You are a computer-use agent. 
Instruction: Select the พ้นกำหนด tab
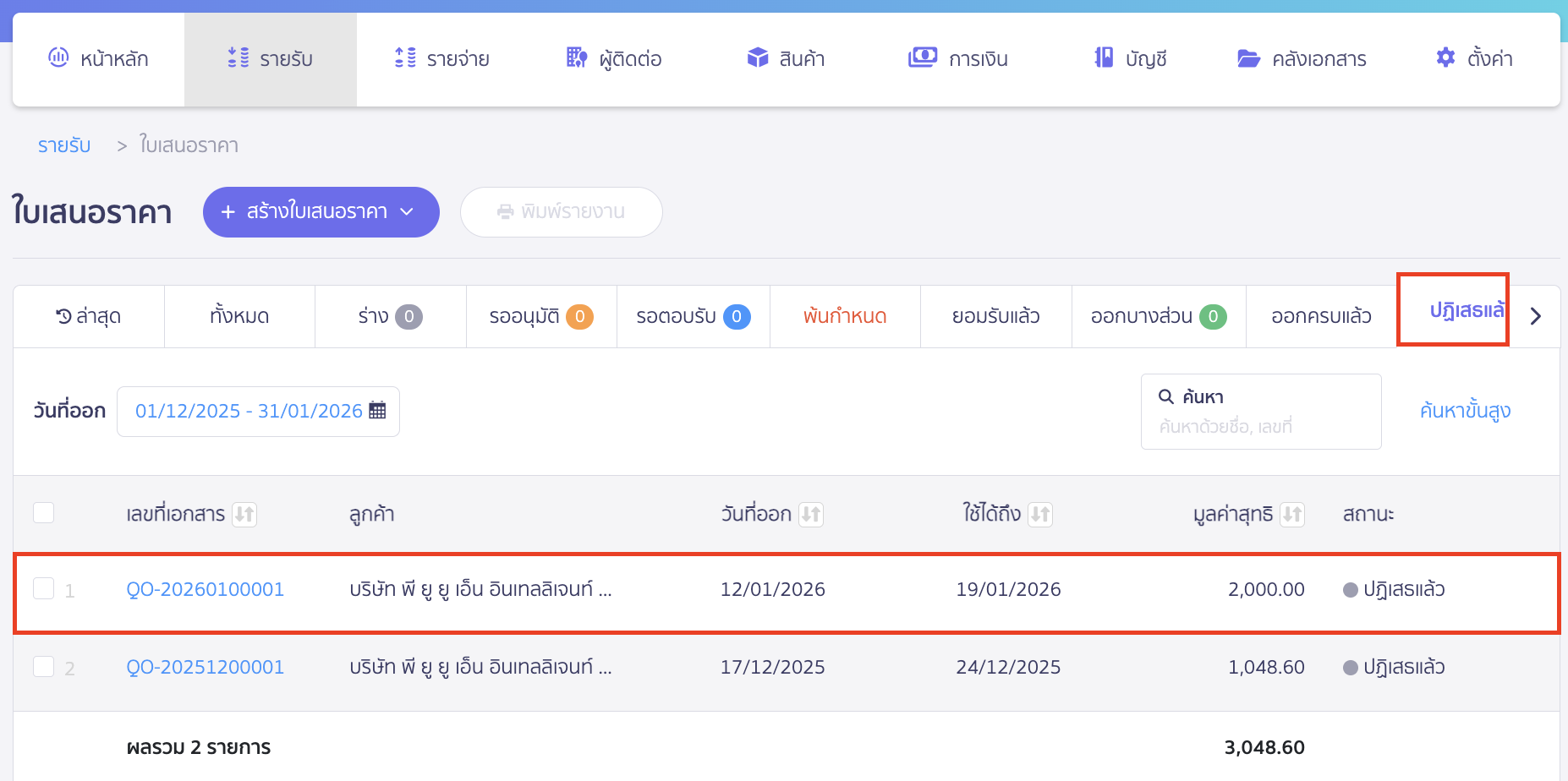[844, 317]
